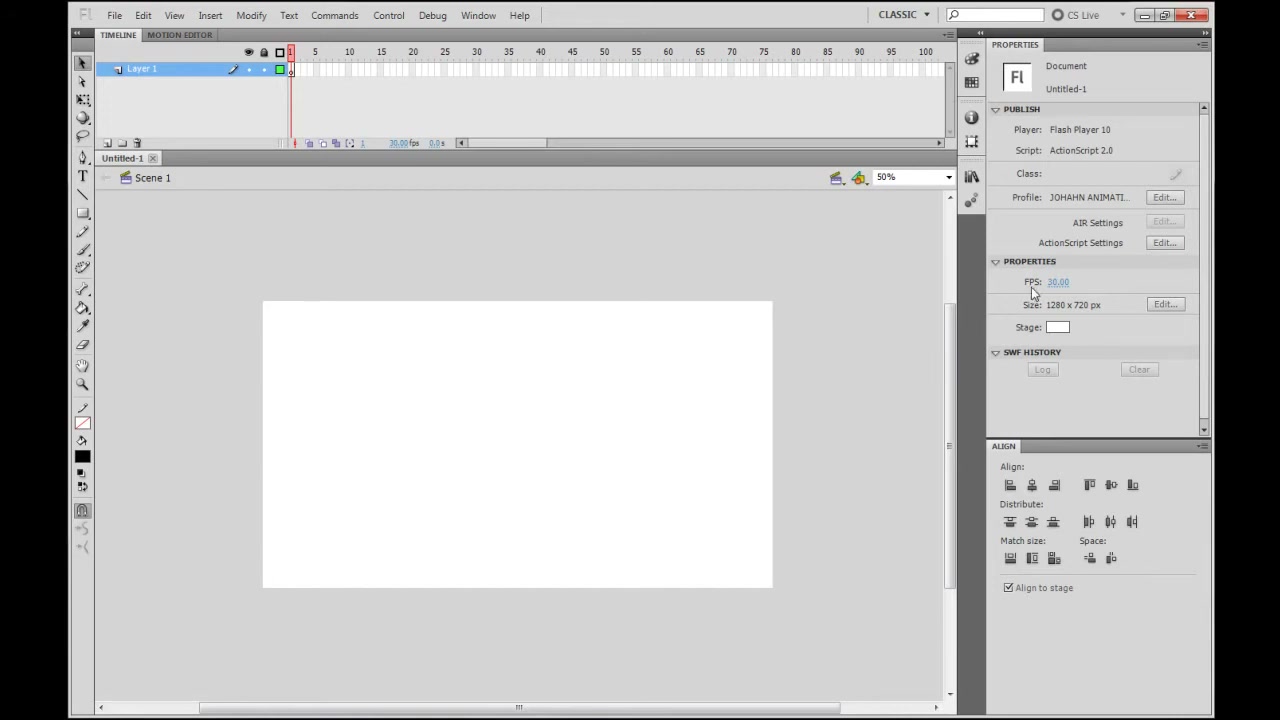Screen dimensions: 1280x720
Task: Switch to the Motion Editor tab
Action: click(179, 35)
